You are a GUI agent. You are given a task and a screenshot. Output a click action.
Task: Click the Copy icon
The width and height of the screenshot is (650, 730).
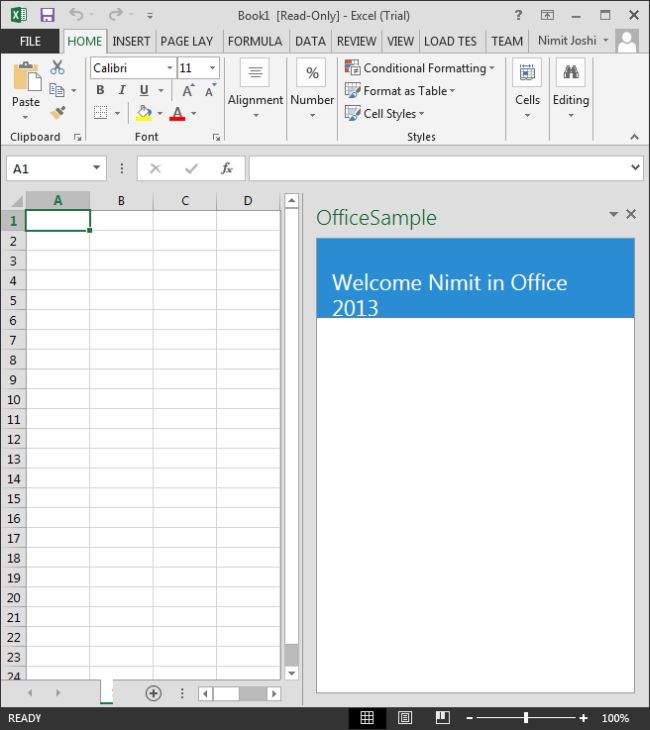[x=57, y=90]
